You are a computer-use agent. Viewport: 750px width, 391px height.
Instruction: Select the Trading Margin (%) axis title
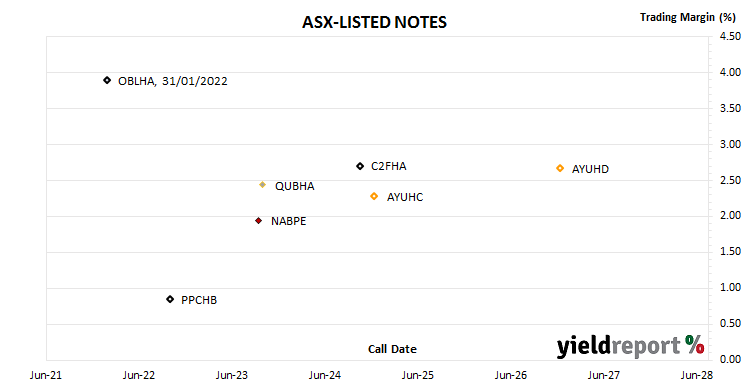[x=688, y=17]
